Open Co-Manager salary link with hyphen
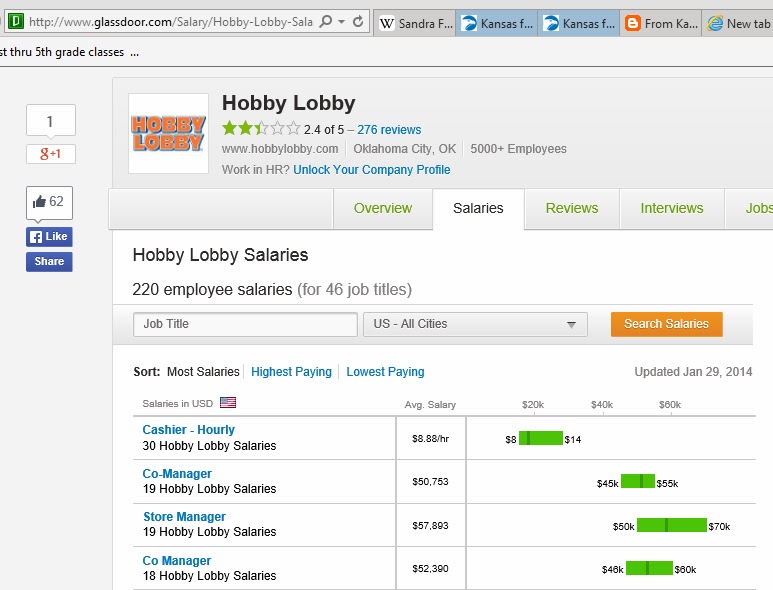 click(x=177, y=474)
